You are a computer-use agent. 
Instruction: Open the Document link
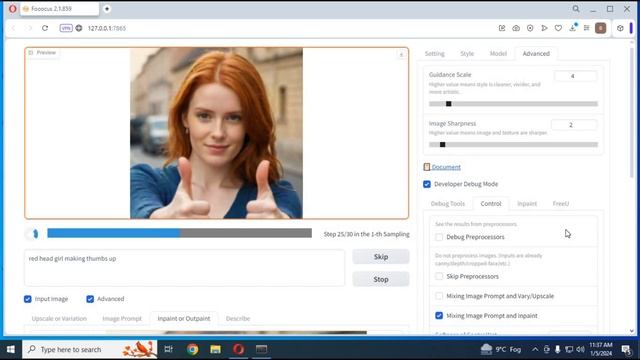(x=446, y=167)
